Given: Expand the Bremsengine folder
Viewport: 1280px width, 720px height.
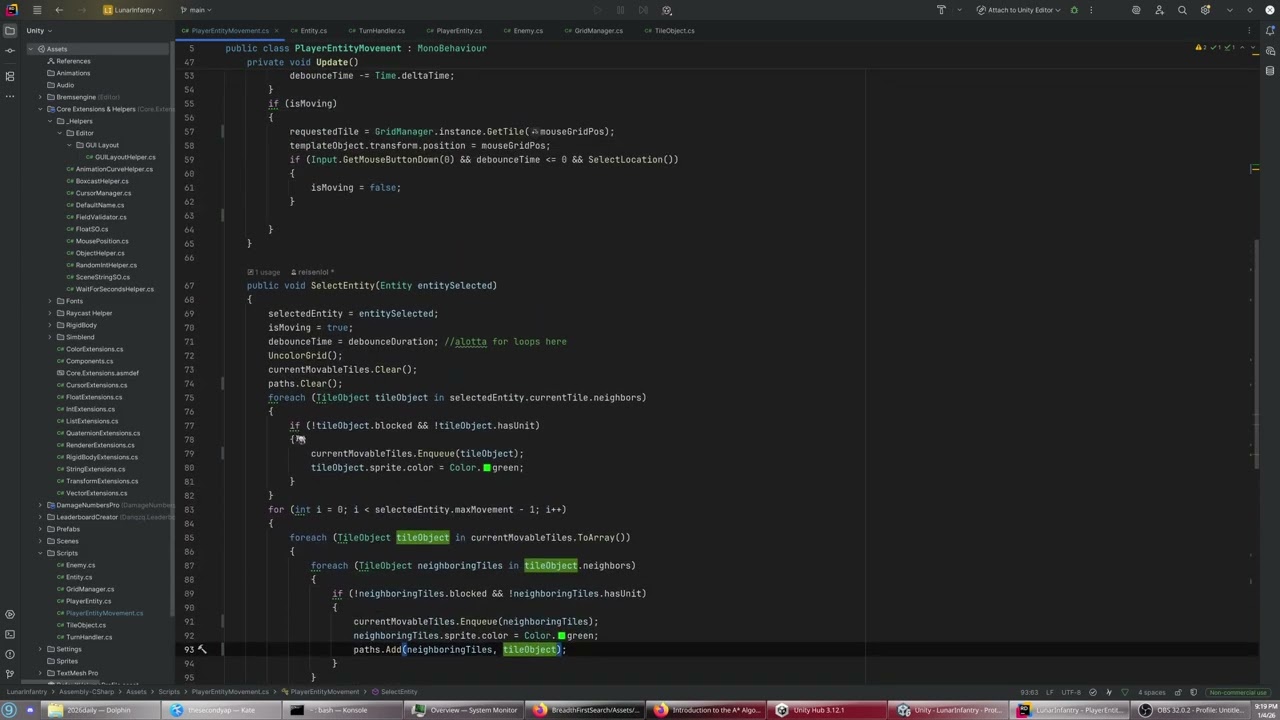Looking at the screenshot, I should pos(40,97).
